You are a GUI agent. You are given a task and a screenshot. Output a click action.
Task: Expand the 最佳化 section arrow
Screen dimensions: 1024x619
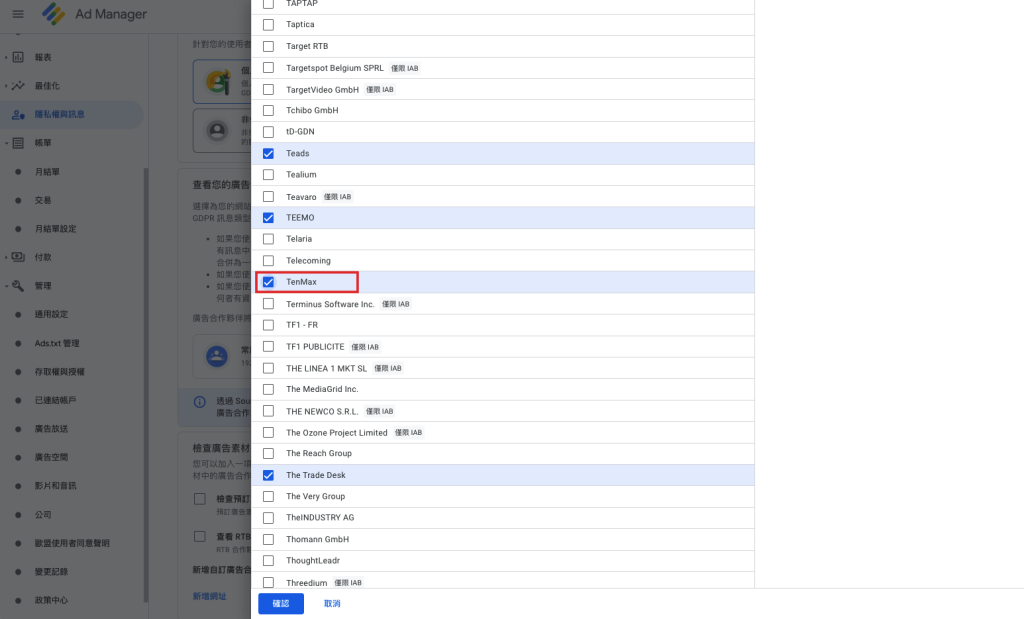(x=7, y=86)
